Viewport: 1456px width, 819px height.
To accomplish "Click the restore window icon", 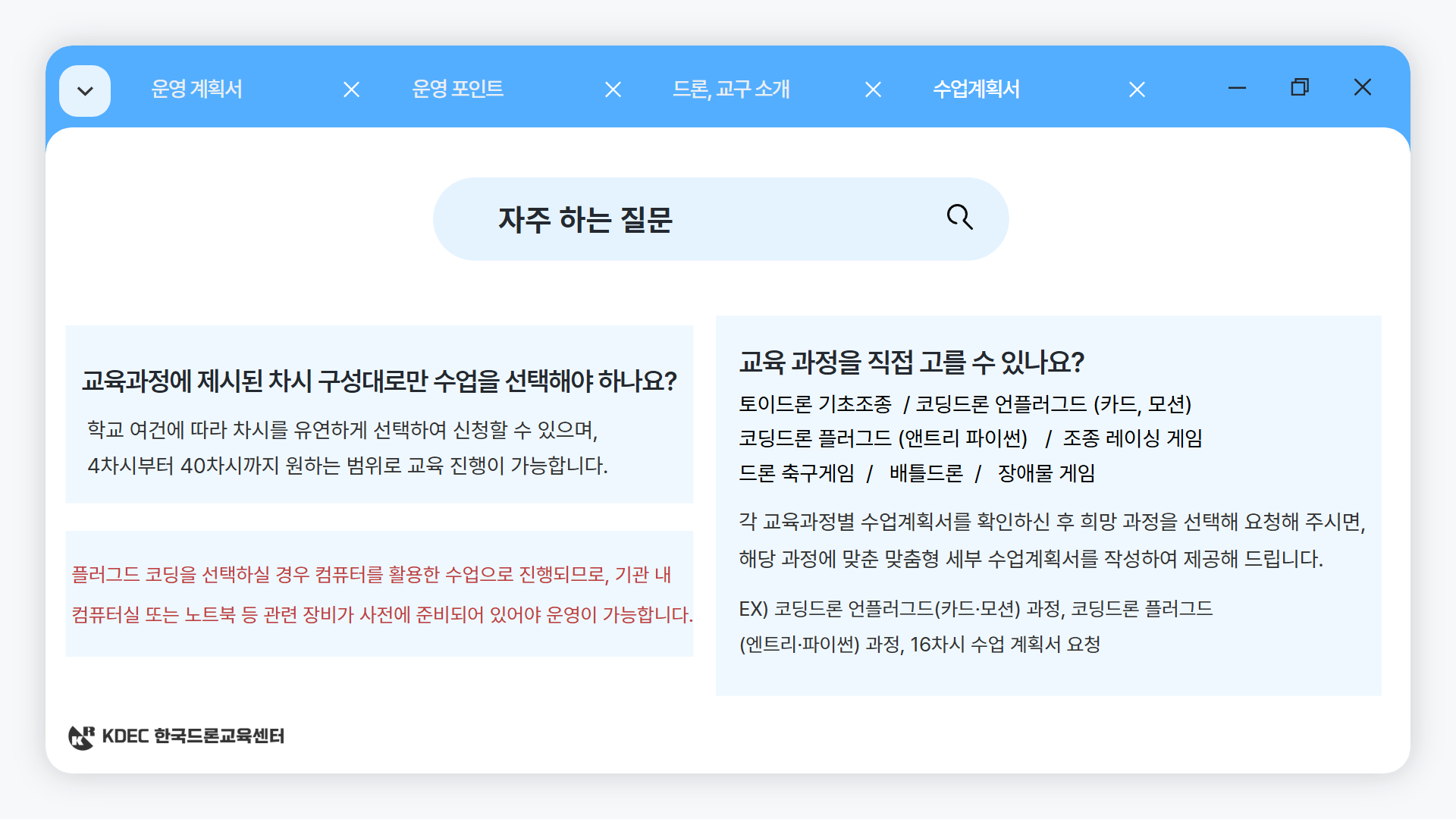I will (1299, 88).
